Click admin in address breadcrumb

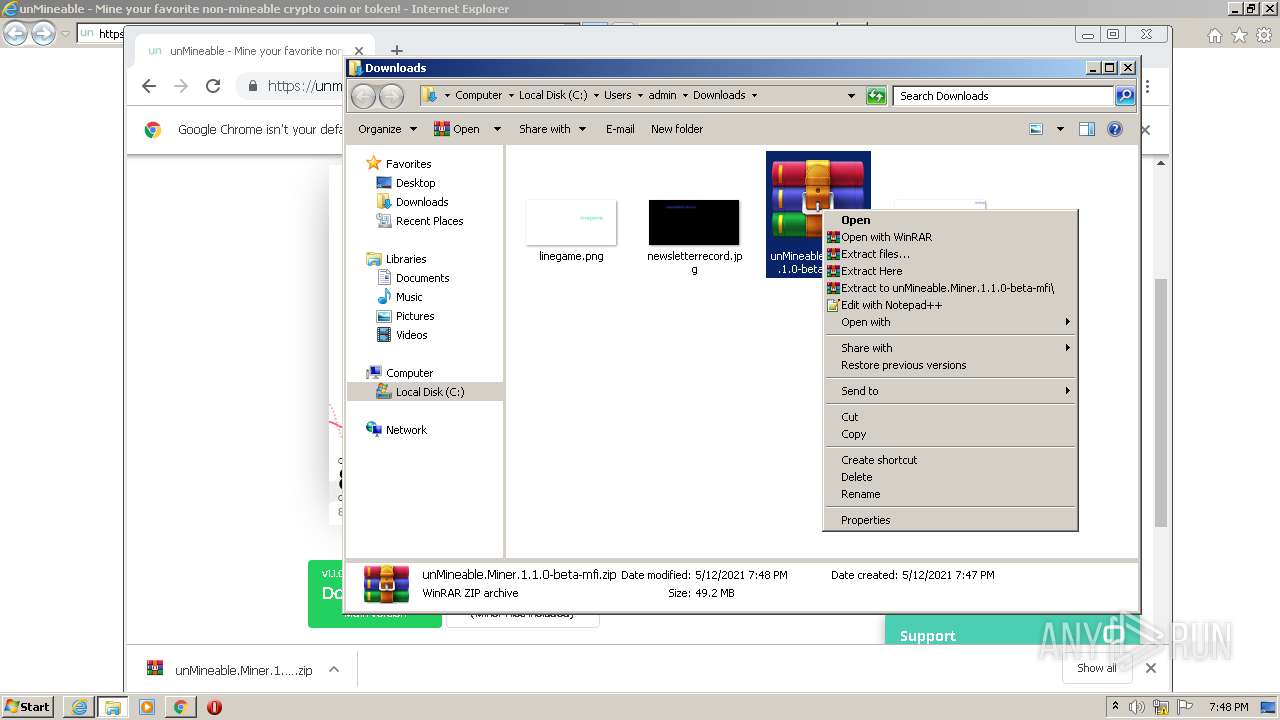(662, 96)
